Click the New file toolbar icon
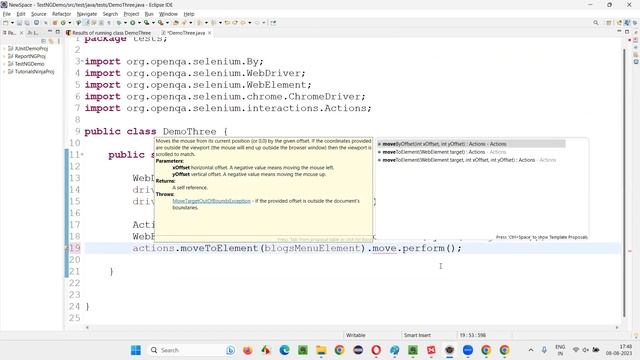 coord(6,23)
